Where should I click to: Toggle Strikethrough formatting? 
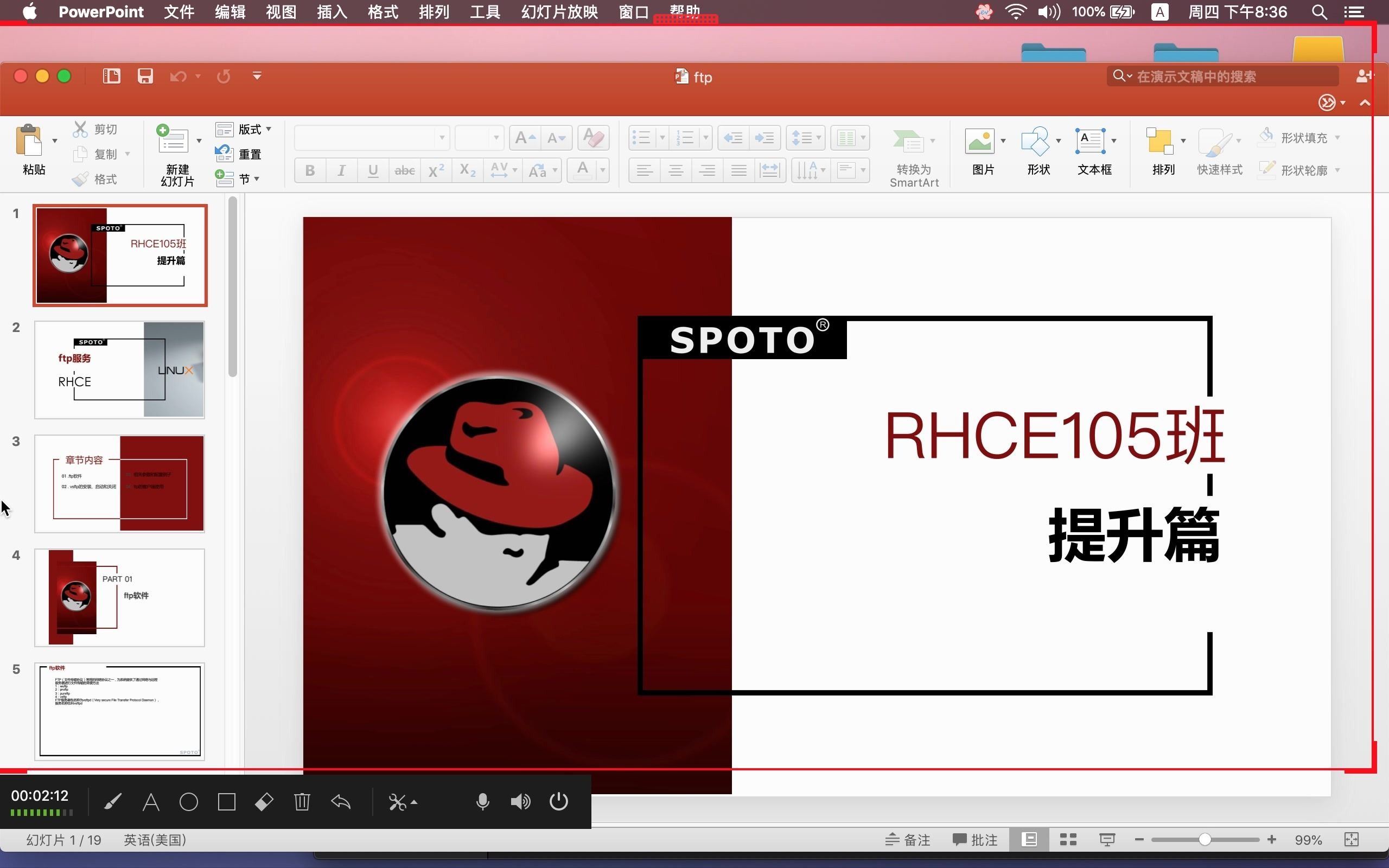[x=405, y=170]
